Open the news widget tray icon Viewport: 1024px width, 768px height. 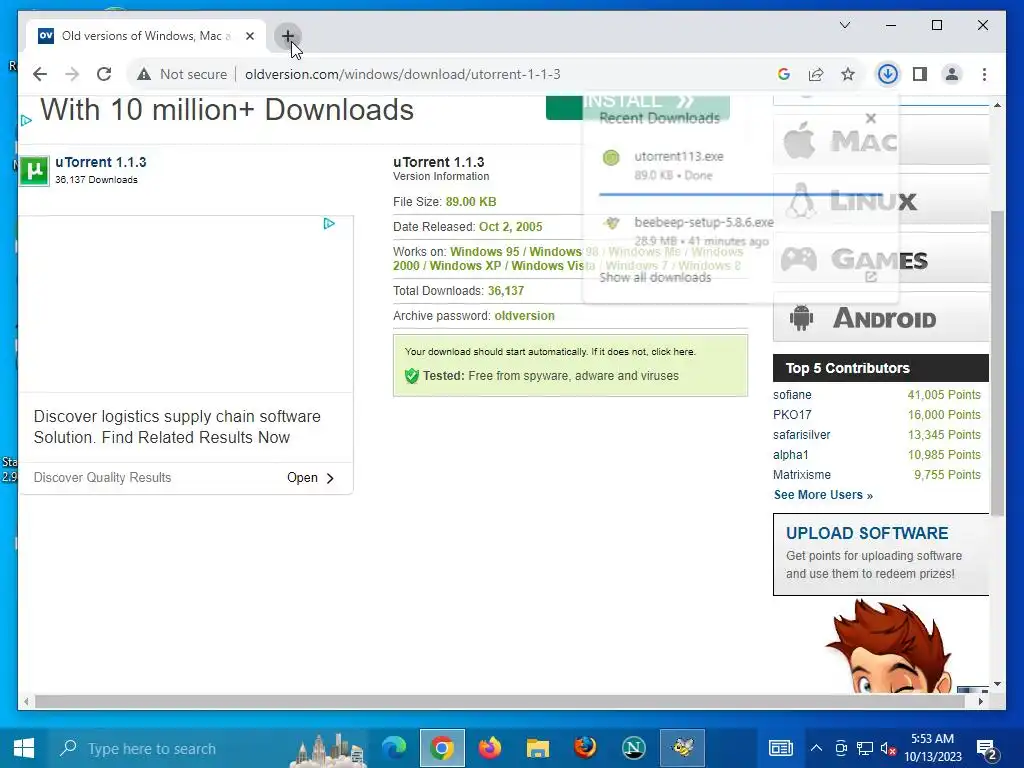(780, 748)
